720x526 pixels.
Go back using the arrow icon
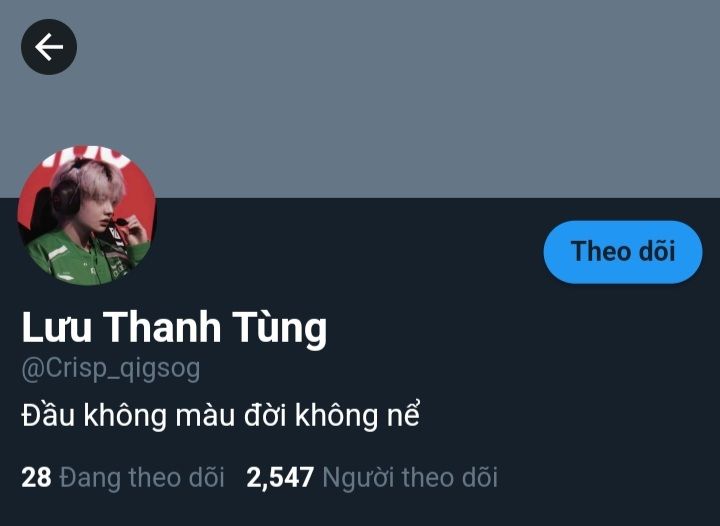click(x=49, y=47)
